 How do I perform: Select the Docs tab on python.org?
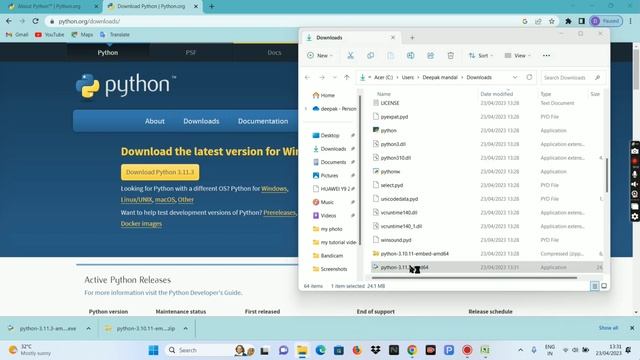tap(274, 53)
